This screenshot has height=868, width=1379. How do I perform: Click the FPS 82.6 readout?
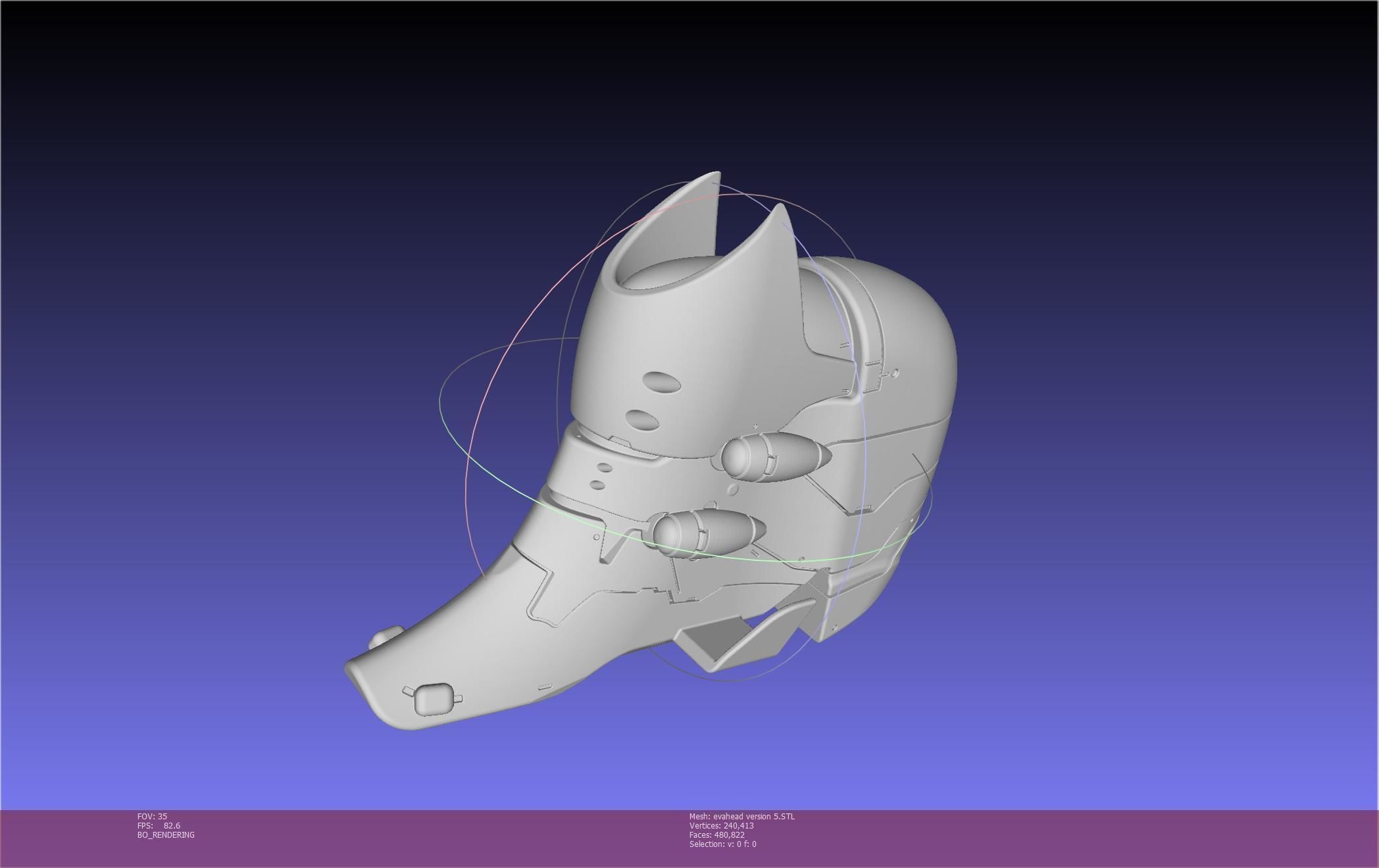[x=159, y=825]
